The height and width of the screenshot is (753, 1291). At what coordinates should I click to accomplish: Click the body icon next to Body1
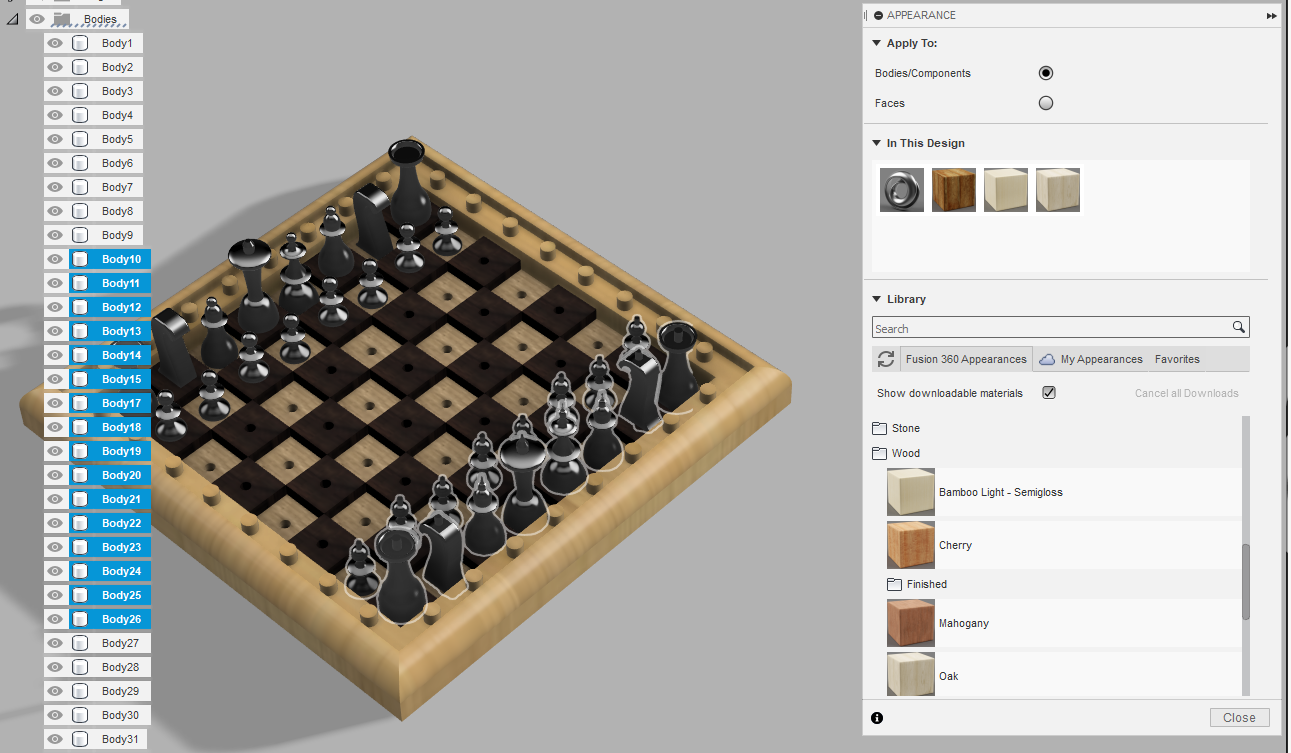pyautogui.click(x=80, y=43)
